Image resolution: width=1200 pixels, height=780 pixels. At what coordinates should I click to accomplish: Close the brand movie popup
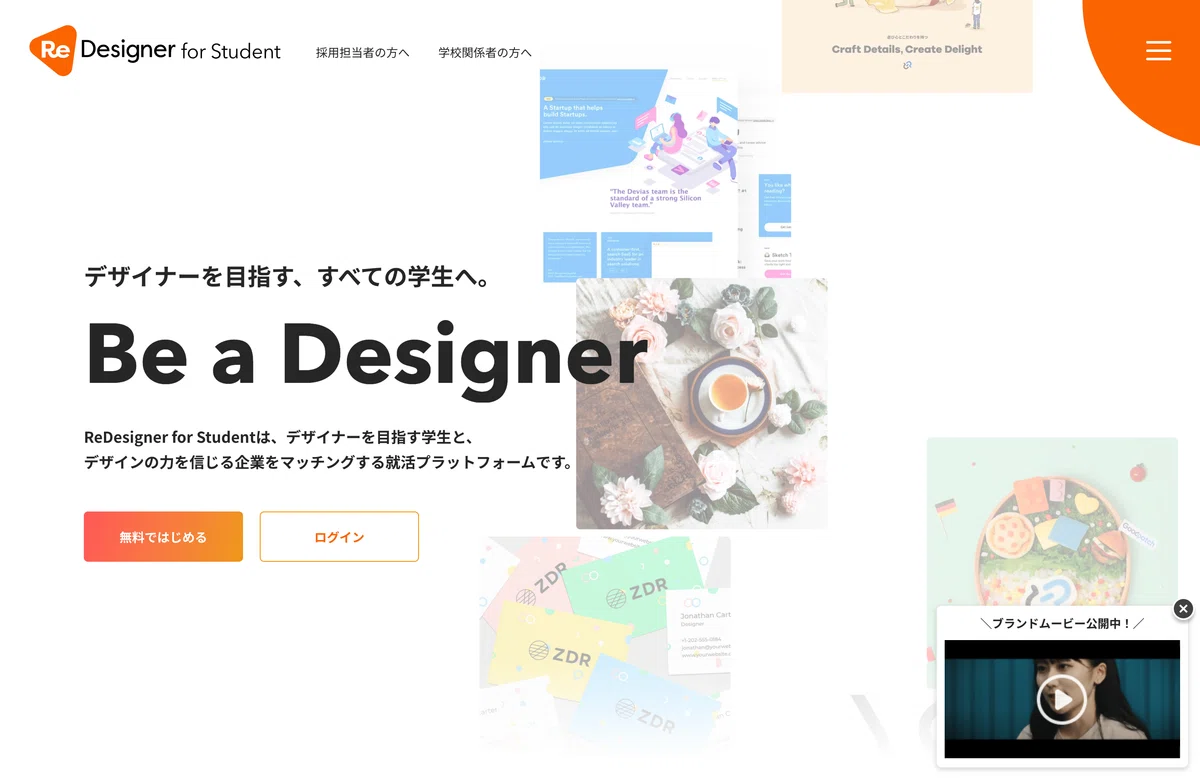coord(1183,608)
